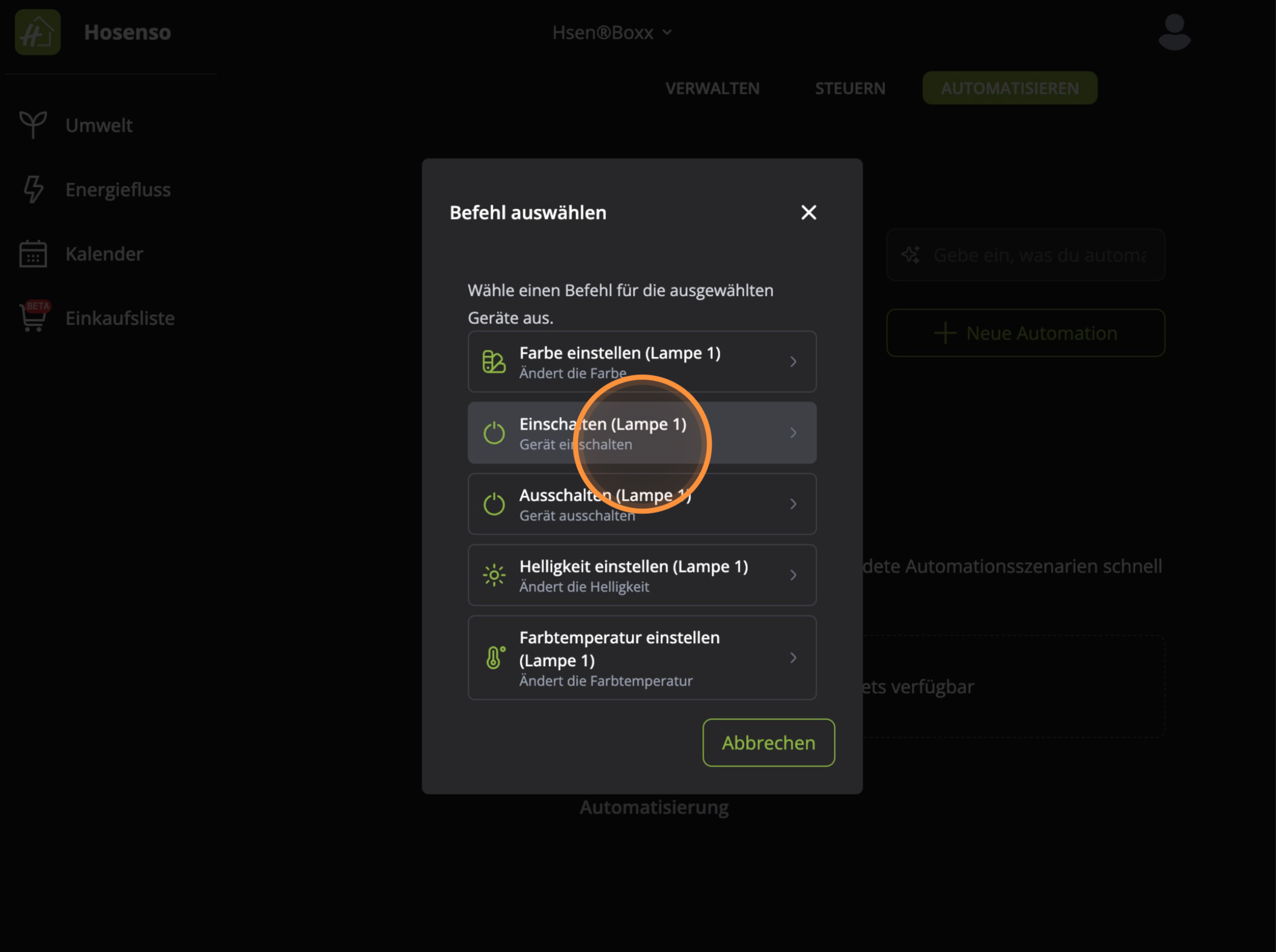Click the Kalender calendar icon
Image resolution: width=1276 pixels, height=952 pixels.
point(33,254)
